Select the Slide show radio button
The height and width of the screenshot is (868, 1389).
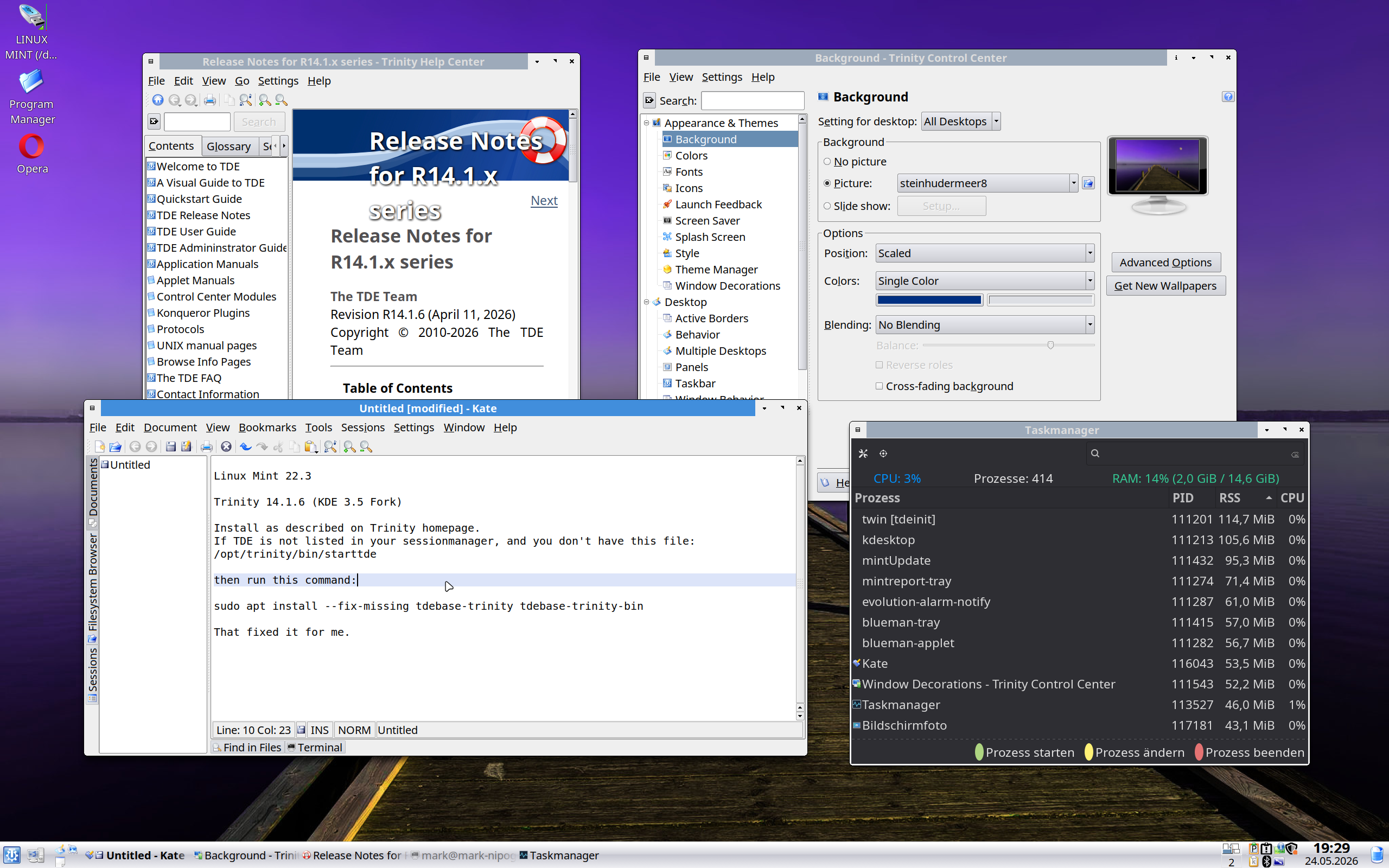pos(827,206)
